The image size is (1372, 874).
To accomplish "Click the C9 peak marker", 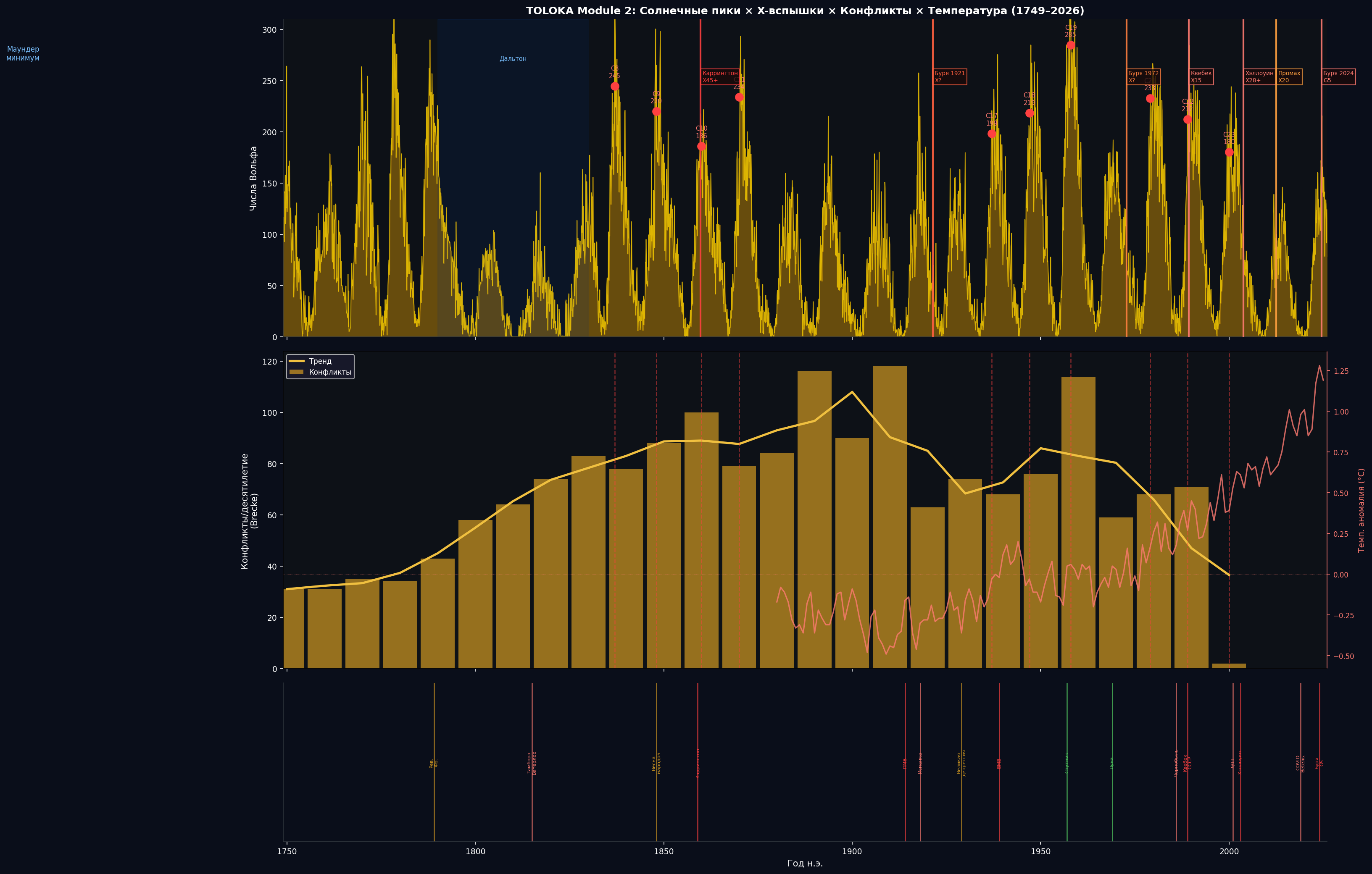I will pyautogui.click(x=656, y=112).
